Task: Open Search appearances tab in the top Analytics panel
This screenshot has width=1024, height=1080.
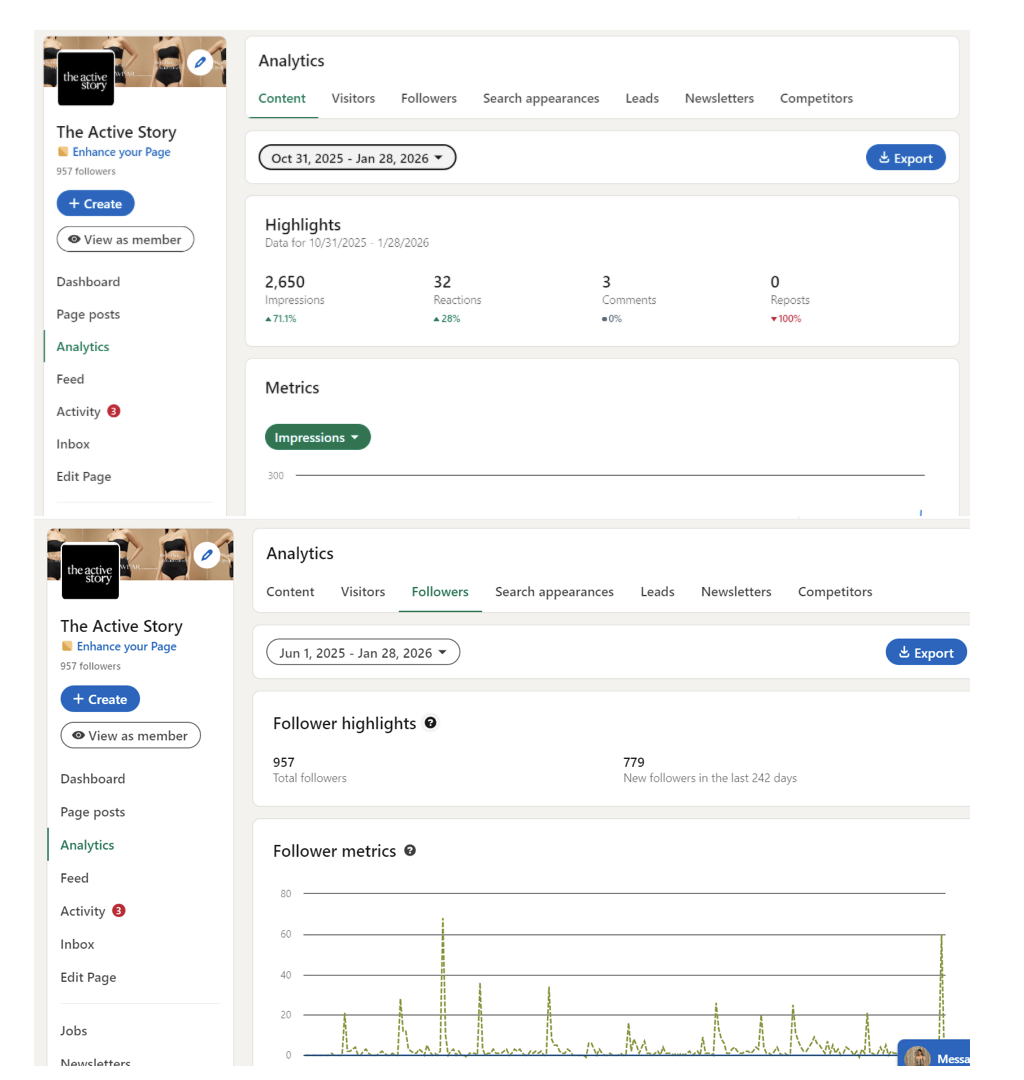Action: tap(541, 98)
